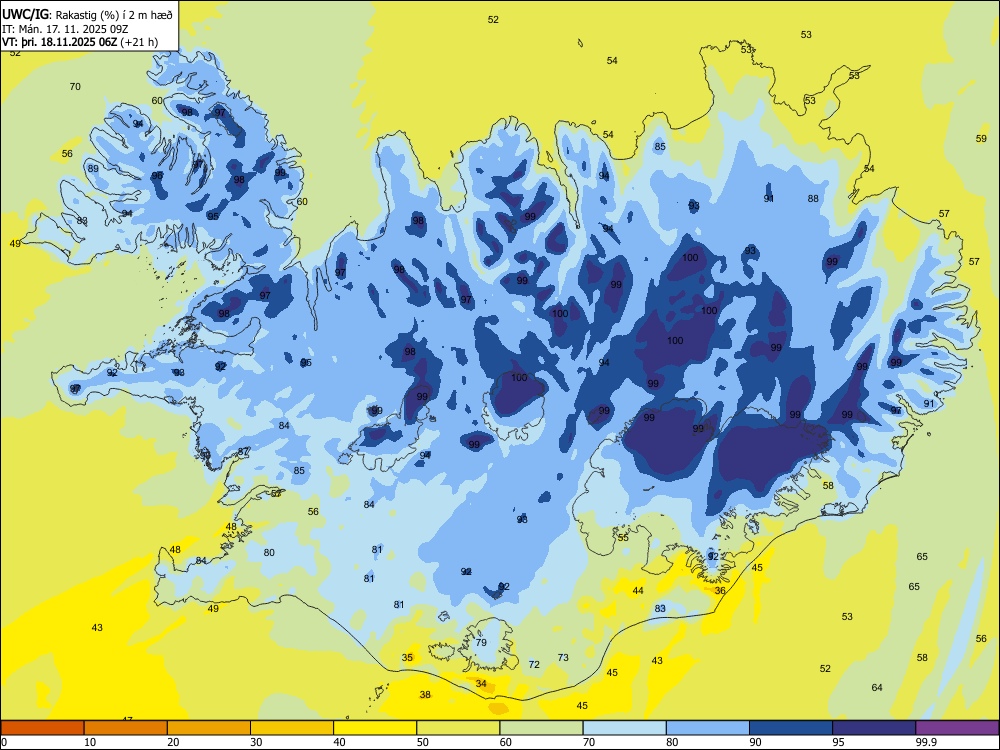
Task: Click the '36' humidity value on the map
Action: coord(720,591)
